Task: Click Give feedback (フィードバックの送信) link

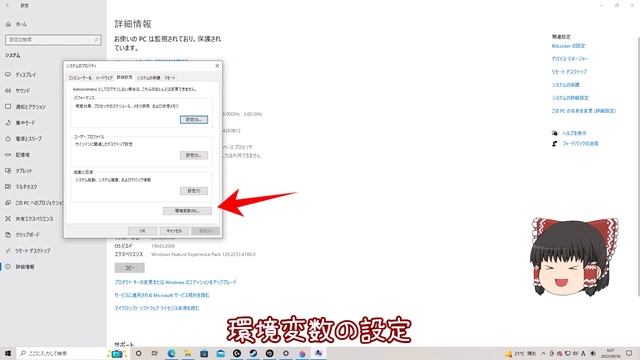Action: (580, 144)
